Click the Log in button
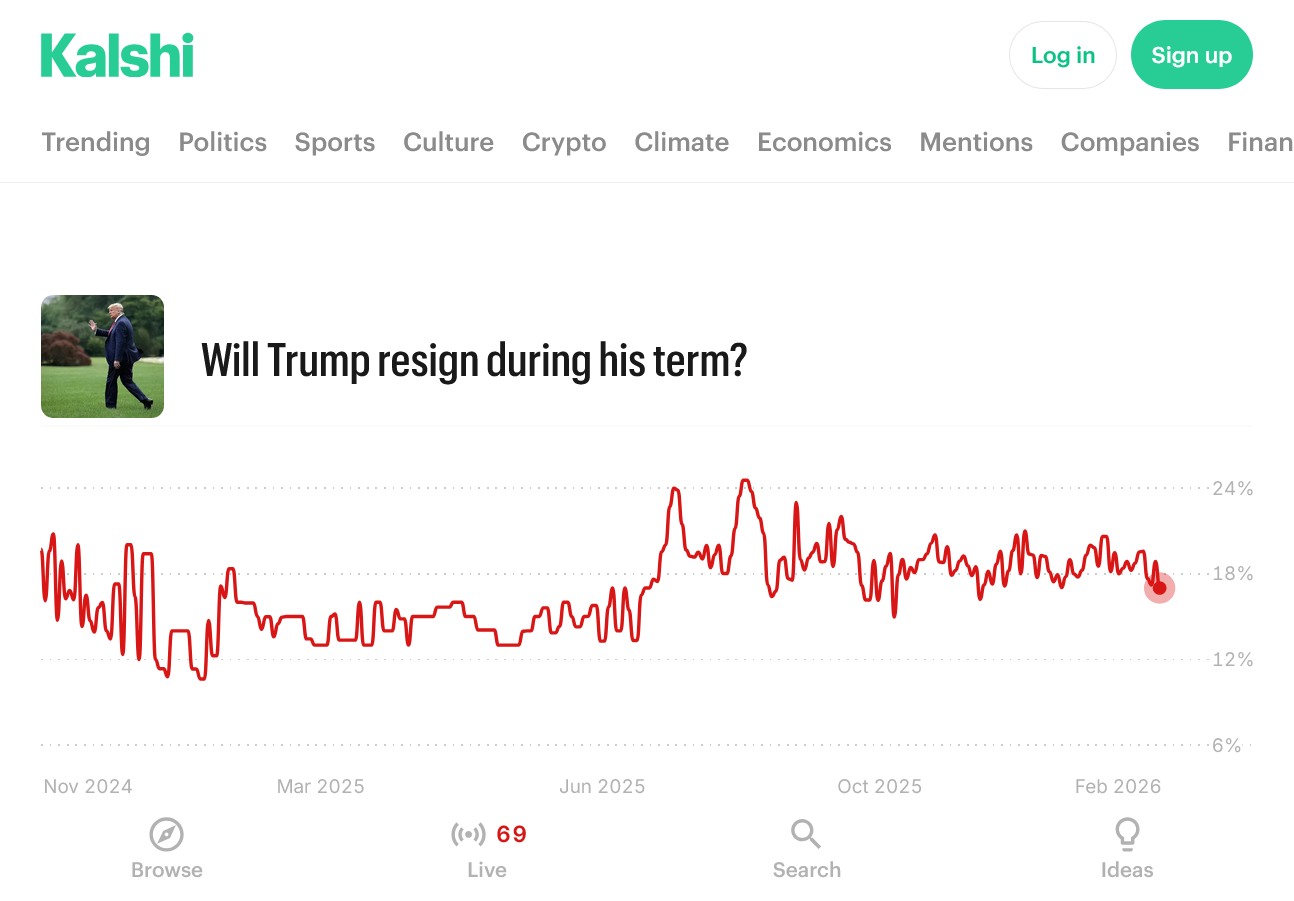Screen dimensions: 1294x901 tap(1062, 55)
